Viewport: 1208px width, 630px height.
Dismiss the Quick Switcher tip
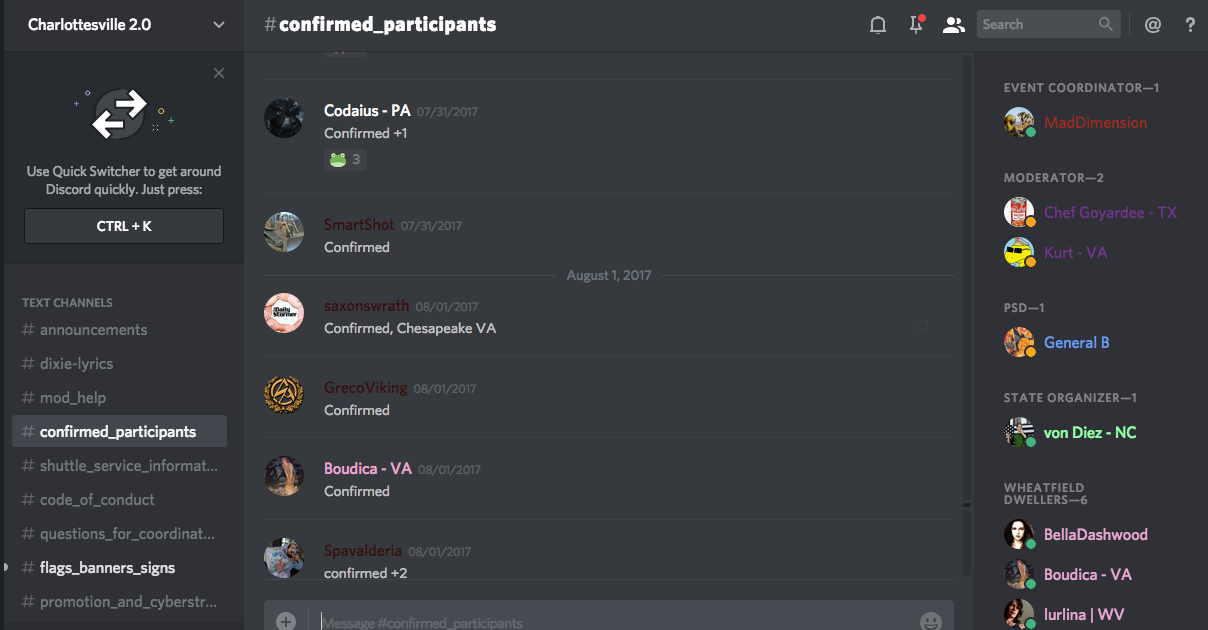219,73
